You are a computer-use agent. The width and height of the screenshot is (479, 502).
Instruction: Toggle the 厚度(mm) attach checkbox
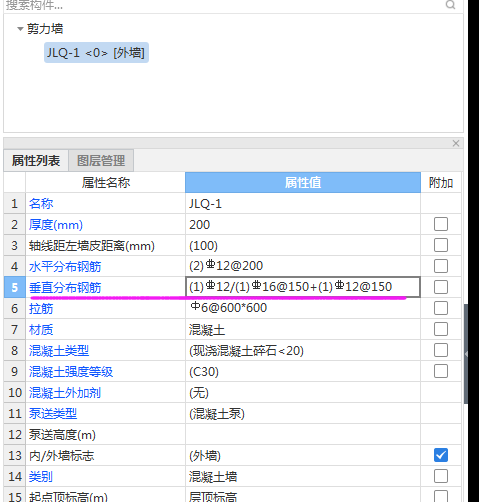pos(441,224)
